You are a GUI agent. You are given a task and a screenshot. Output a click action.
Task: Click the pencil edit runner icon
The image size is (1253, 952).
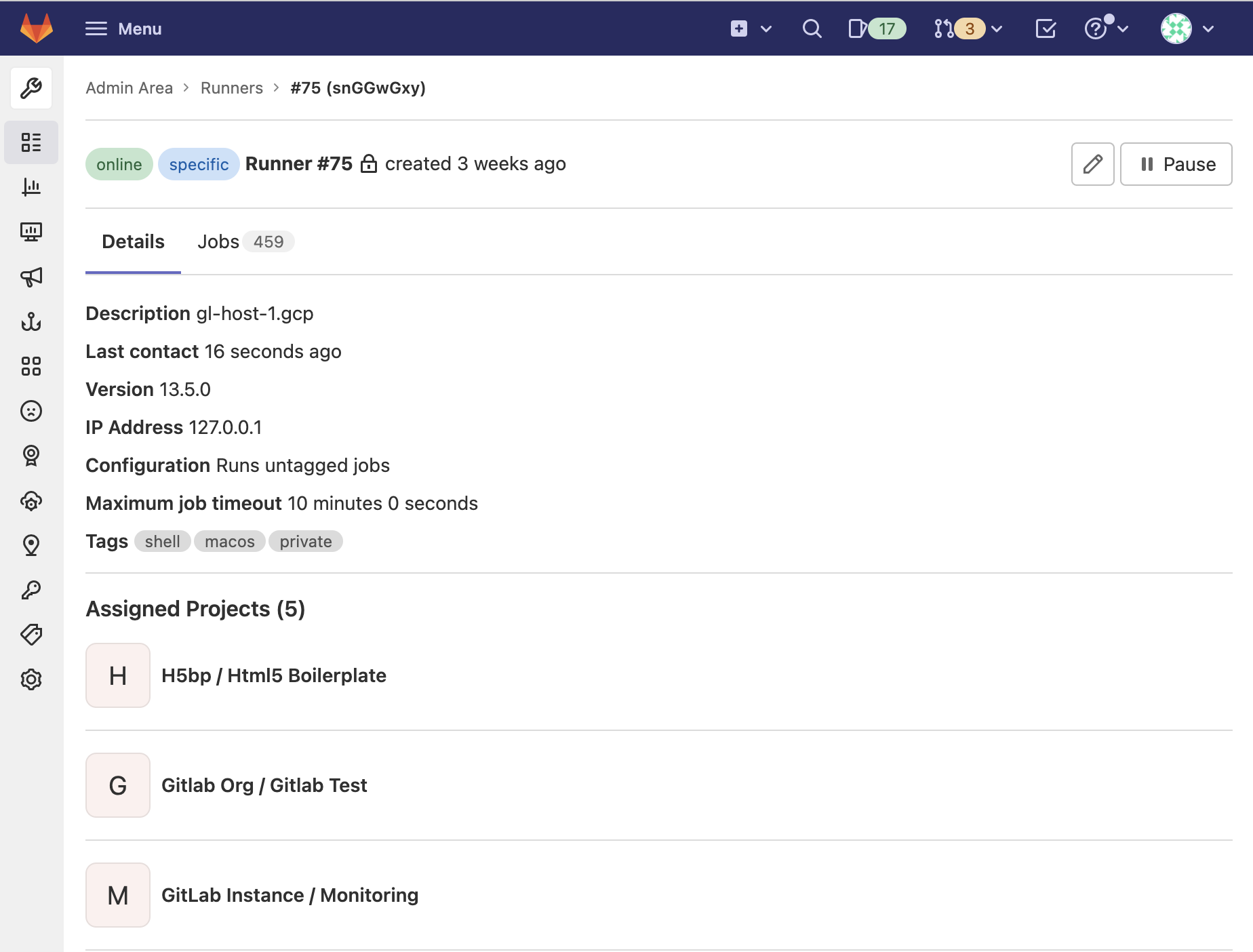[1092, 164]
